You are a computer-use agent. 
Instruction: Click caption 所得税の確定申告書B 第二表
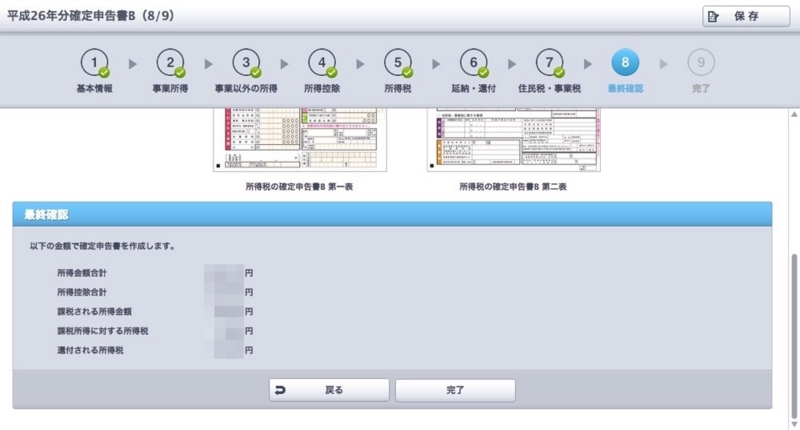(x=513, y=187)
